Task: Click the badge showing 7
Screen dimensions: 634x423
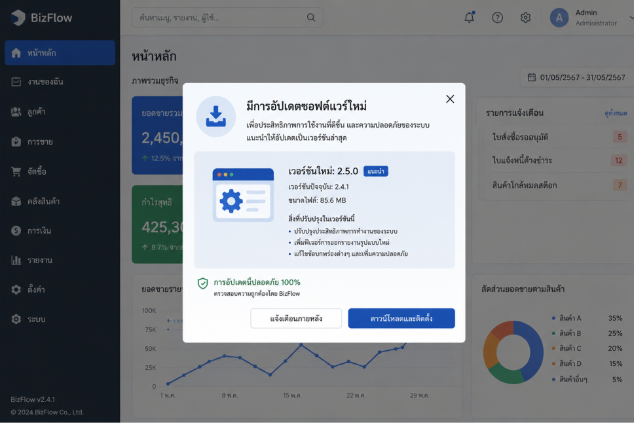Action: coord(620,185)
